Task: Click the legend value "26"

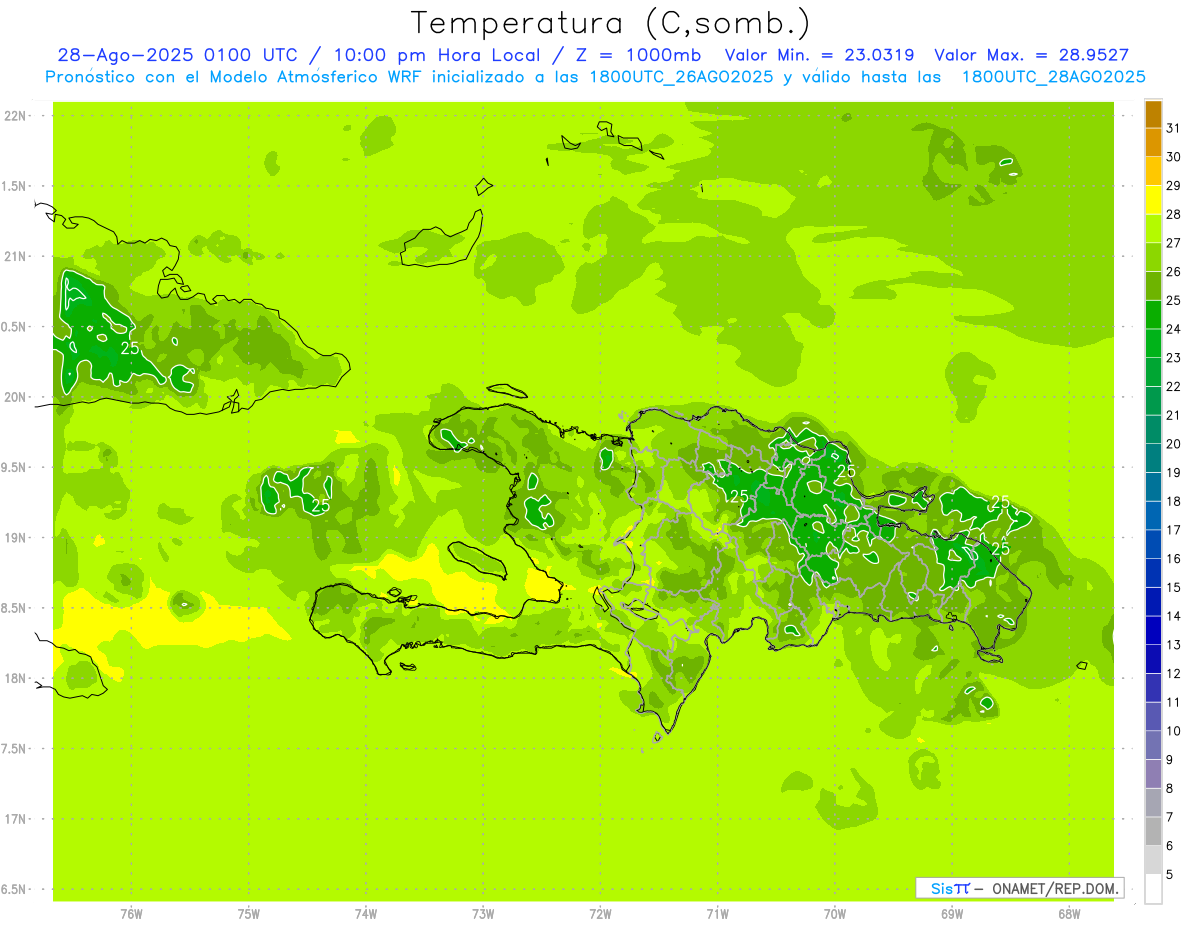Action: [x=1173, y=272]
